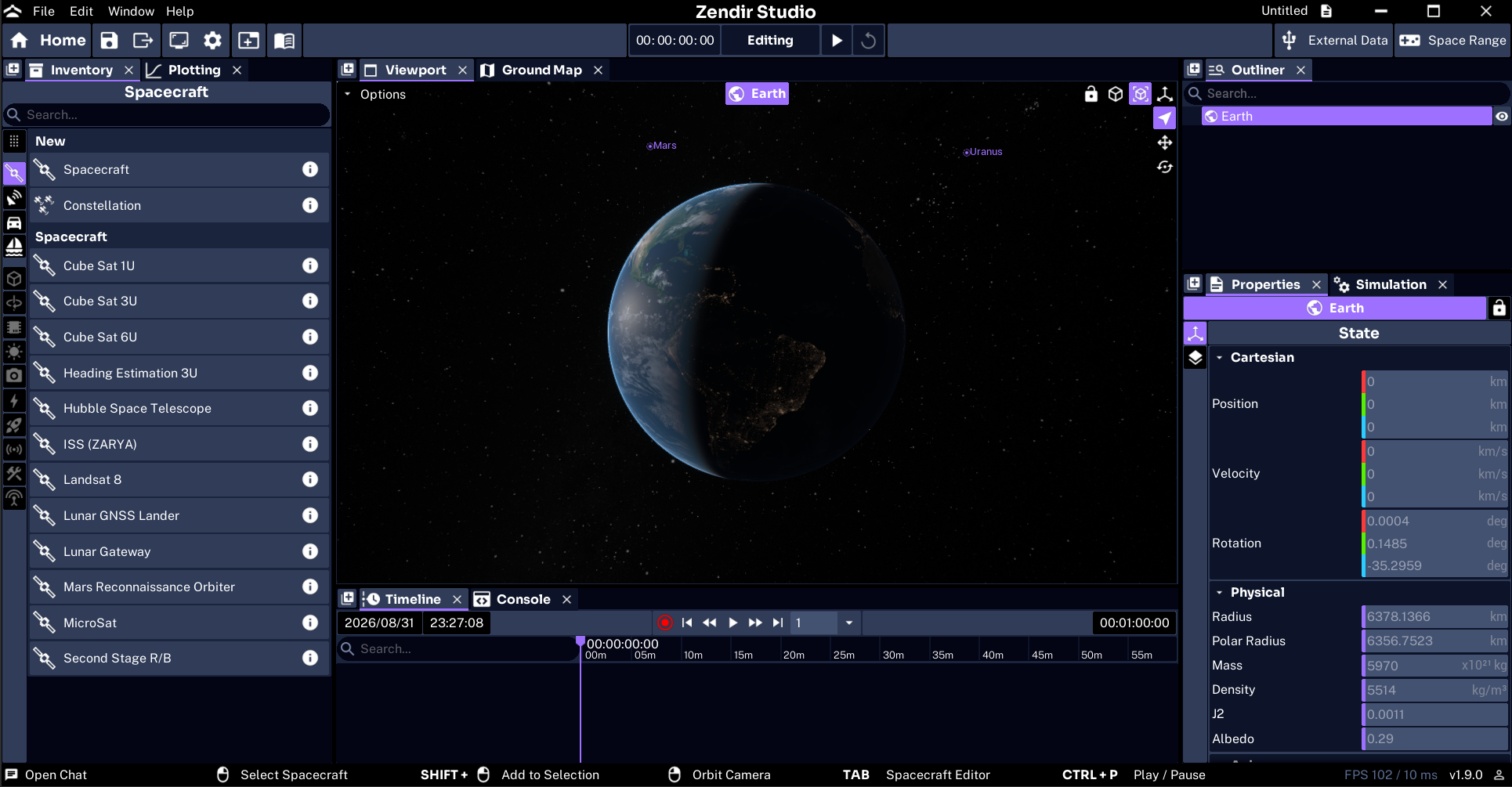Click the cube icon in viewport toolbar
The image size is (1512, 787).
(x=1116, y=94)
